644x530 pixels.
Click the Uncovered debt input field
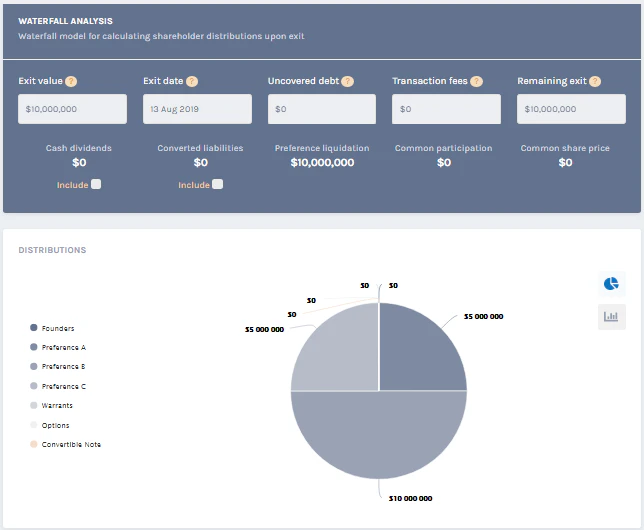pos(322,109)
